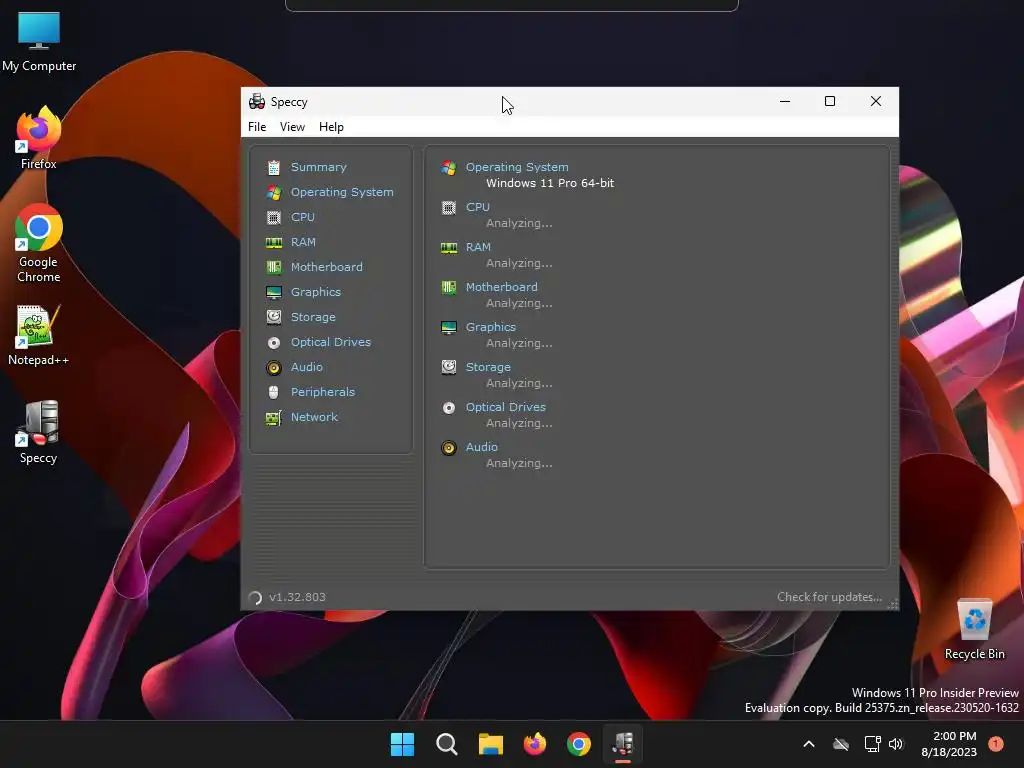Open the Optical Drives link in summary pane
This screenshot has width=1024, height=768.
click(505, 407)
